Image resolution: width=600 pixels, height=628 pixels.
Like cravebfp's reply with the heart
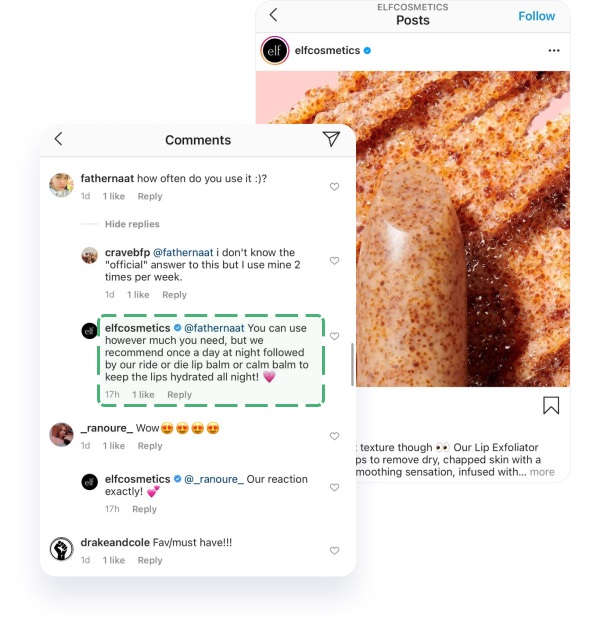334,261
